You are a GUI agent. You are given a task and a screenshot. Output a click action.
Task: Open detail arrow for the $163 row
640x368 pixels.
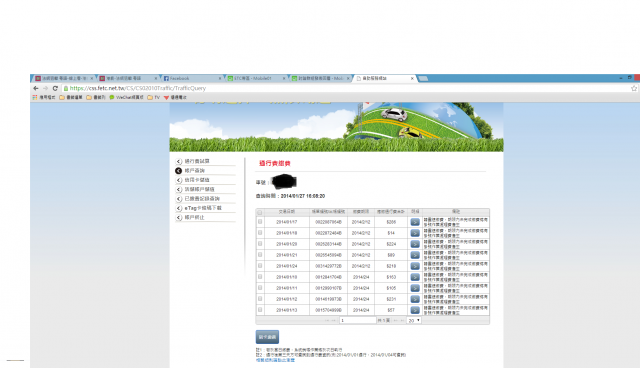(x=415, y=277)
